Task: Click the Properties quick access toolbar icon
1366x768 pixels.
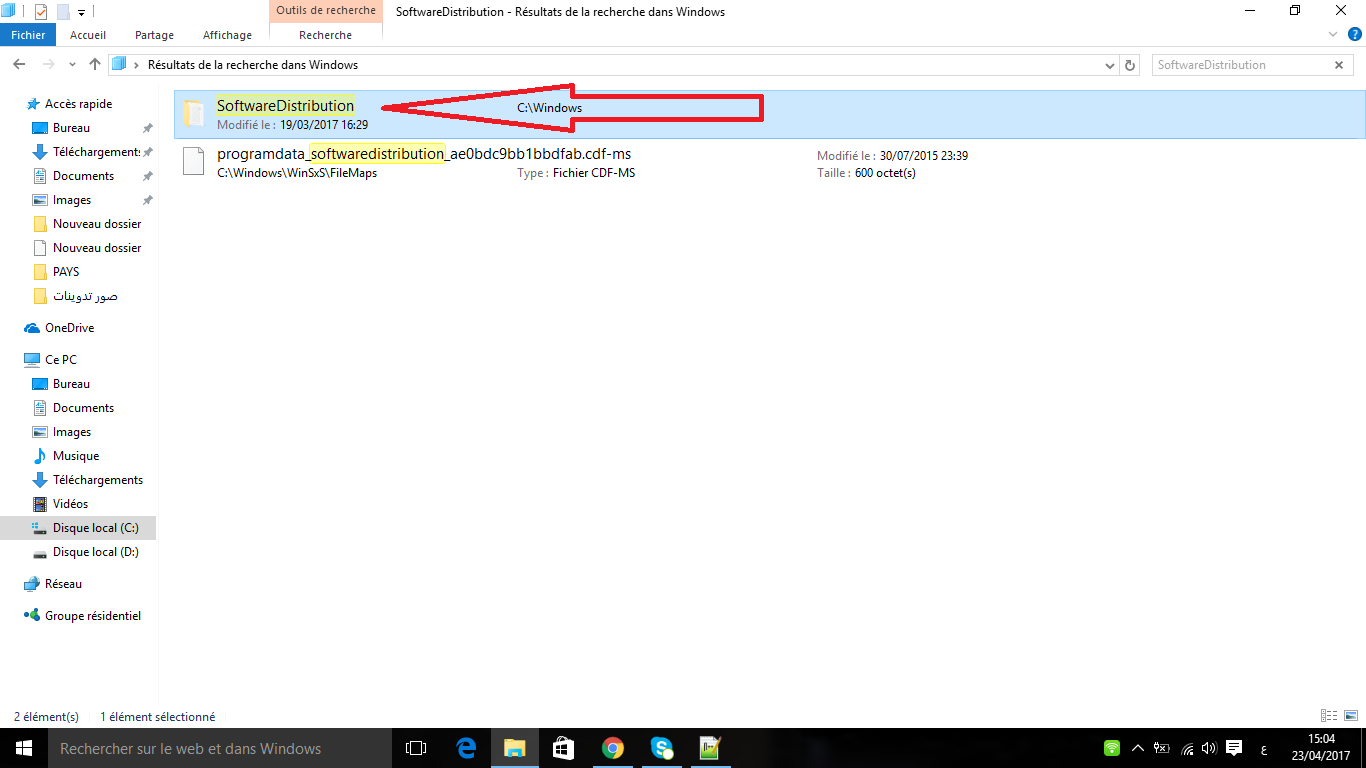Action: [40, 12]
